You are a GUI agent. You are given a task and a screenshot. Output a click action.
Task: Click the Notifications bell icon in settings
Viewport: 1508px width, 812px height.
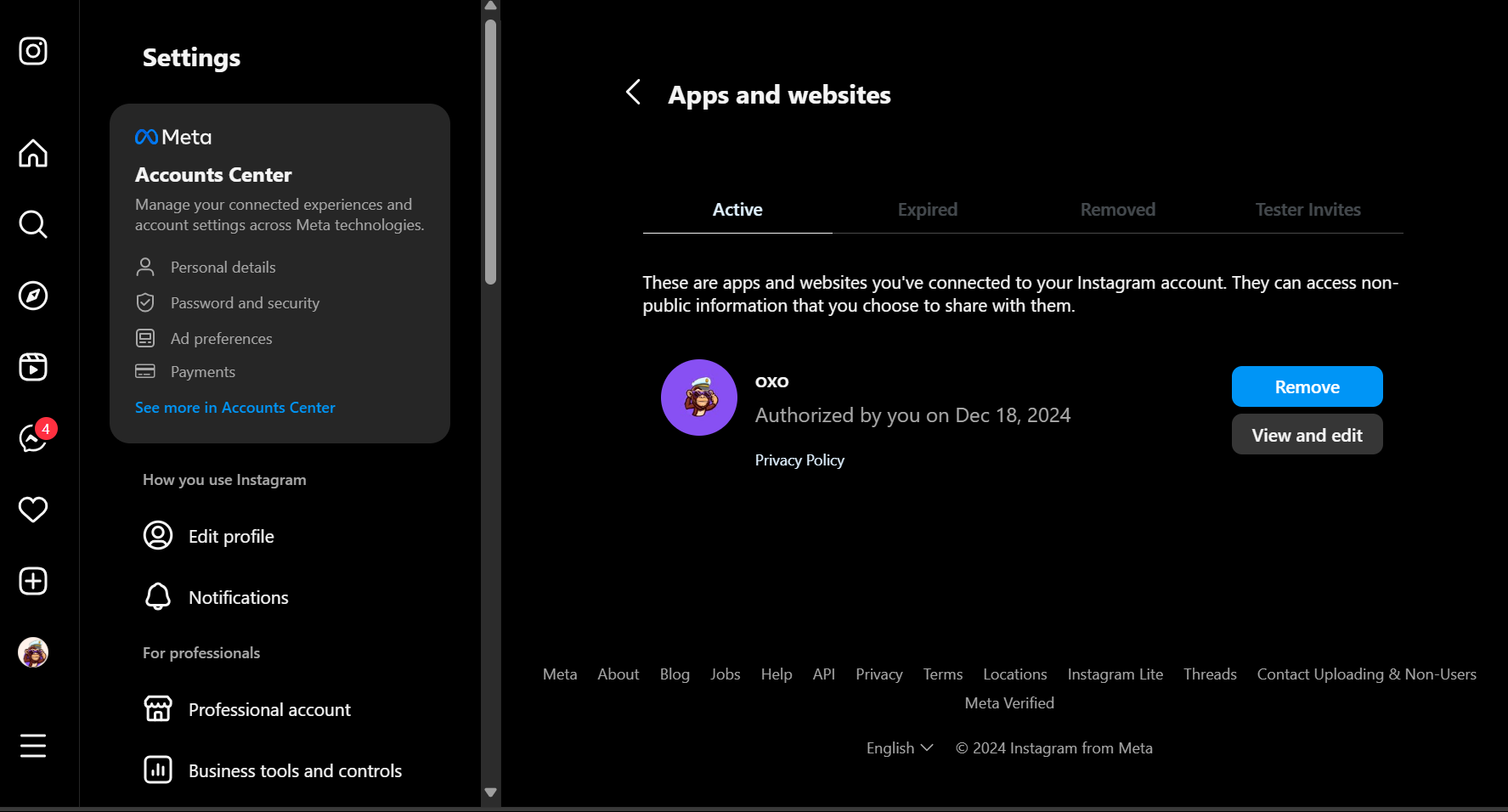[x=158, y=596]
